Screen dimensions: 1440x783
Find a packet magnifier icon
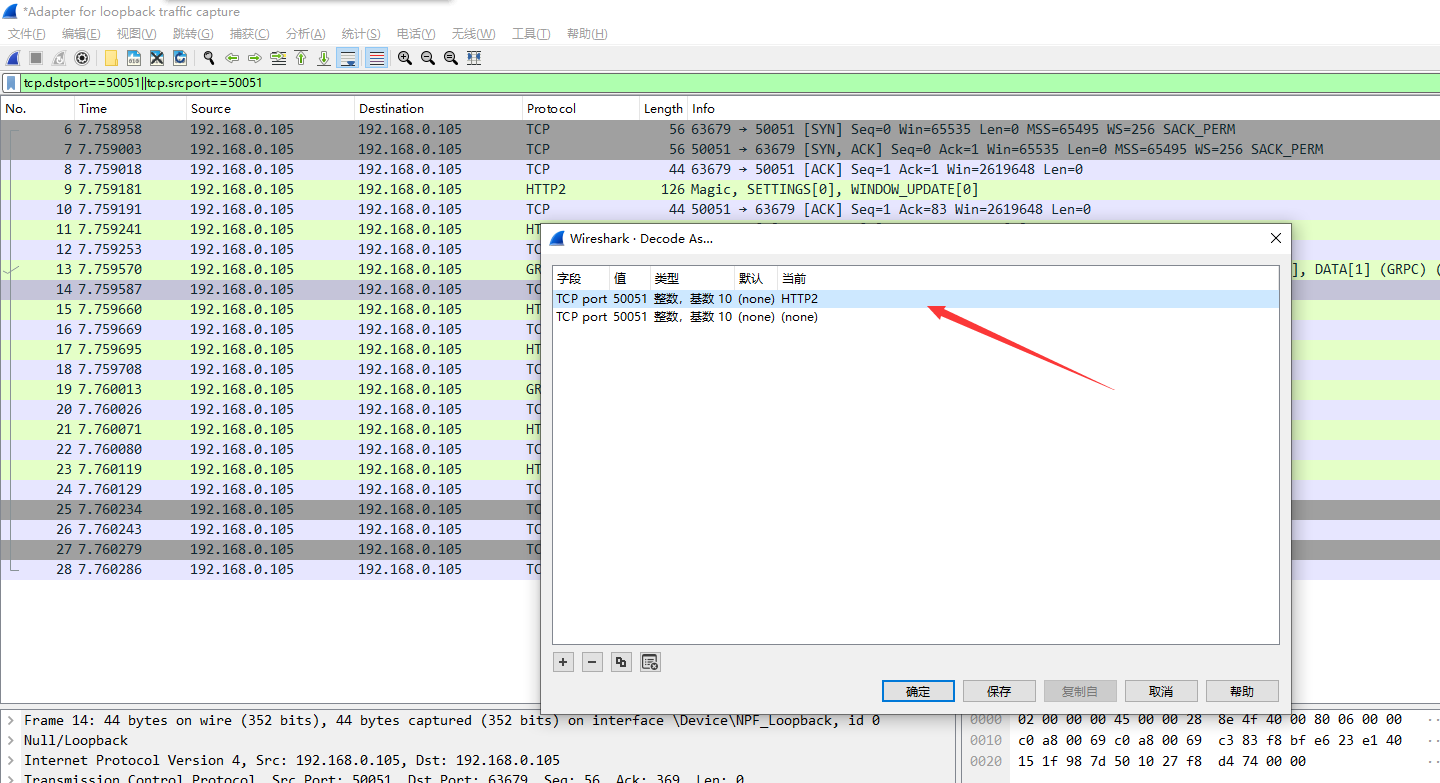click(x=209, y=58)
